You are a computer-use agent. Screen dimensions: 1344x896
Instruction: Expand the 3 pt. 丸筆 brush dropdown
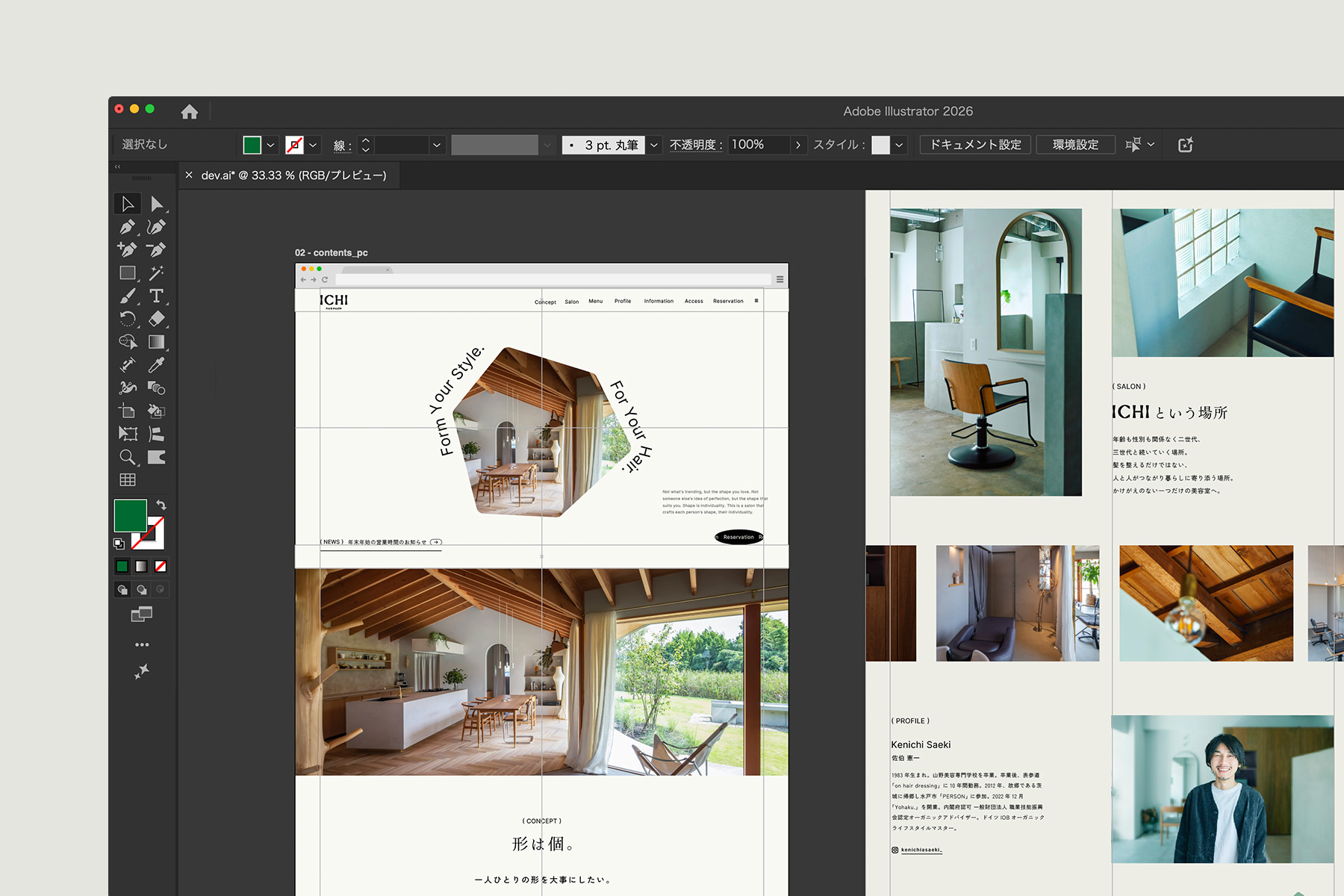pyautogui.click(x=654, y=145)
